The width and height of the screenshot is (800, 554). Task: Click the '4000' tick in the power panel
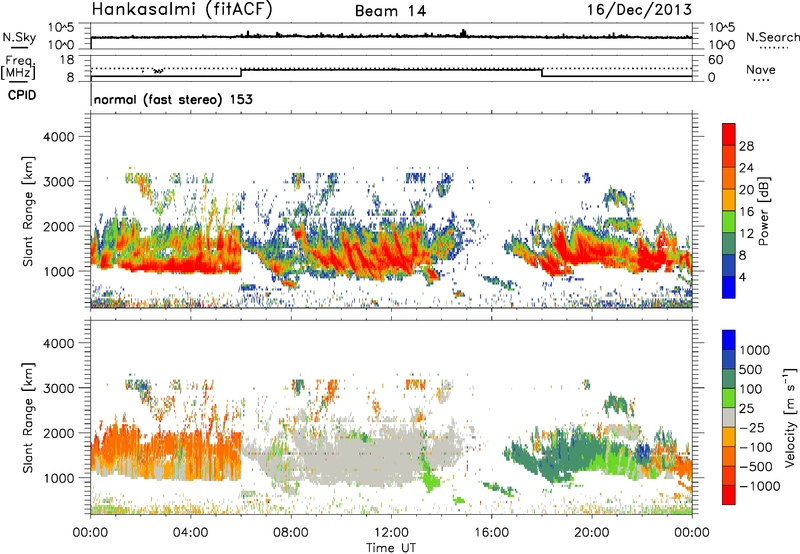pos(58,137)
